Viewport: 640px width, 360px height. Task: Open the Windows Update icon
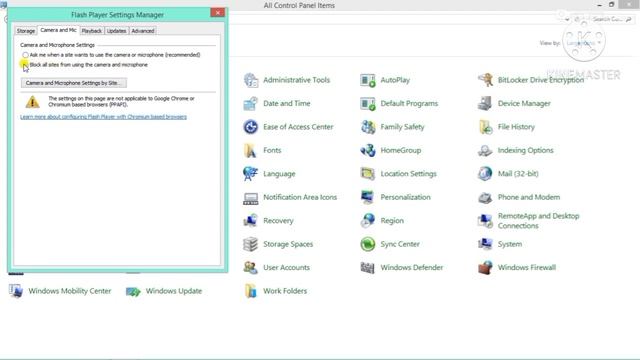(133, 291)
